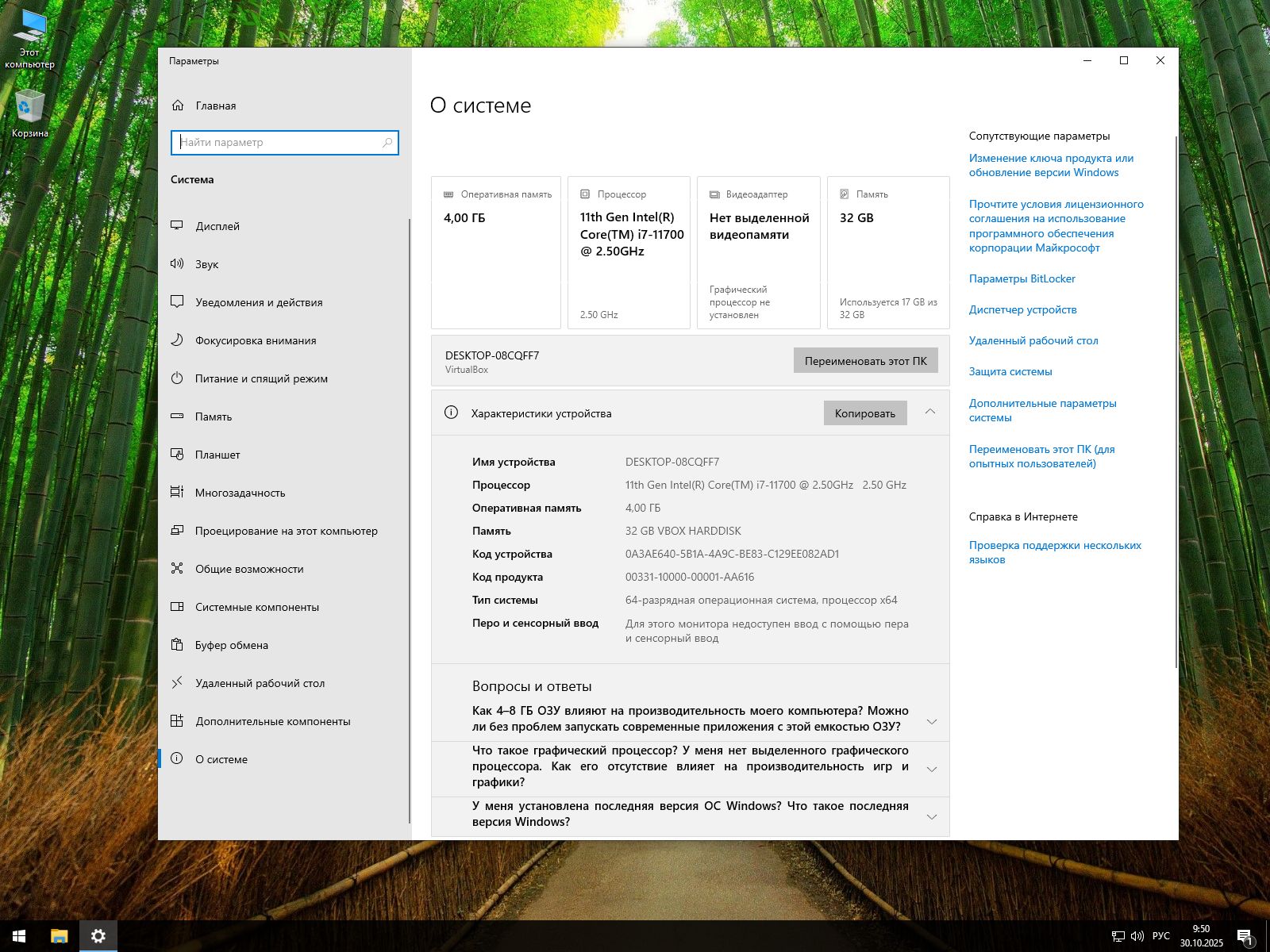Click the right-side page scrollbar
The height and width of the screenshot is (952, 1270).
click(x=1176, y=397)
